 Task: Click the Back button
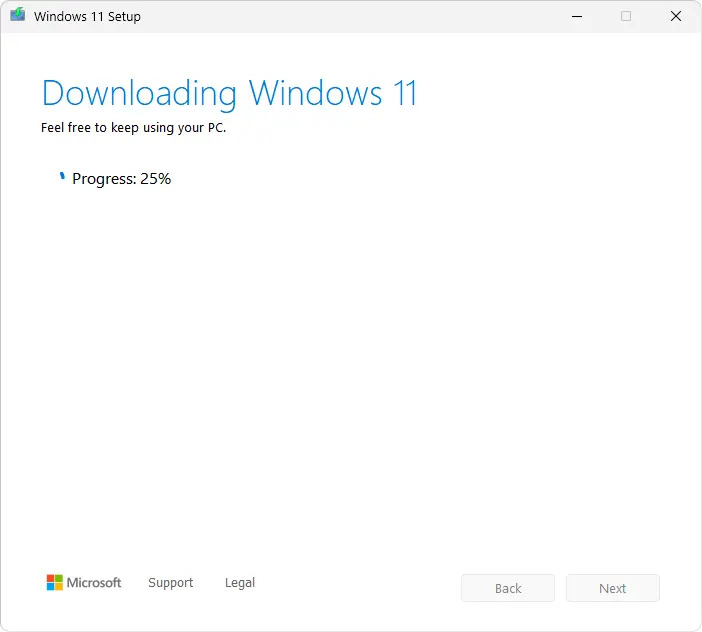[508, 588]
